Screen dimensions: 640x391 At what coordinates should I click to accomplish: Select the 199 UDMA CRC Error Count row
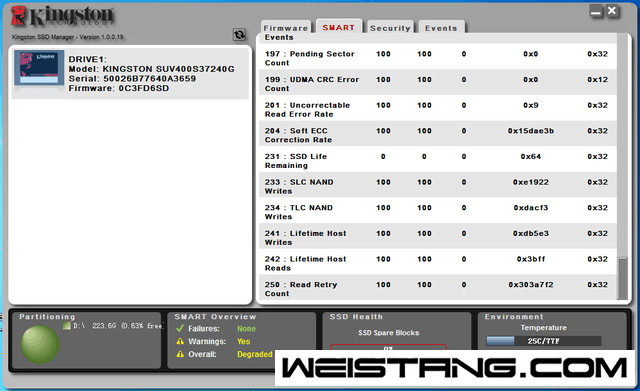click(x=438, y=84)
